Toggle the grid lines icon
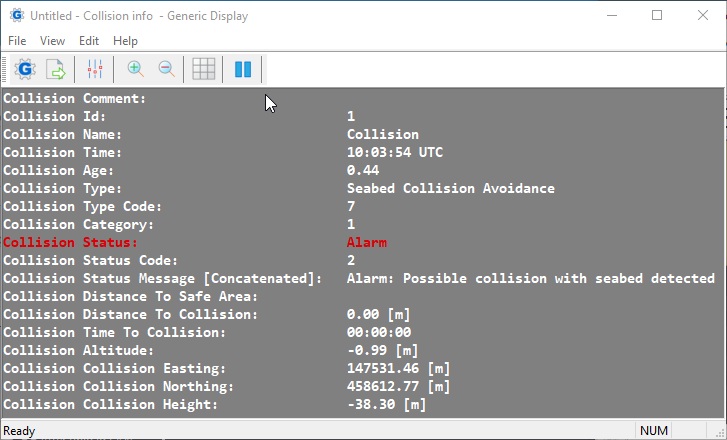 point(204,69)
